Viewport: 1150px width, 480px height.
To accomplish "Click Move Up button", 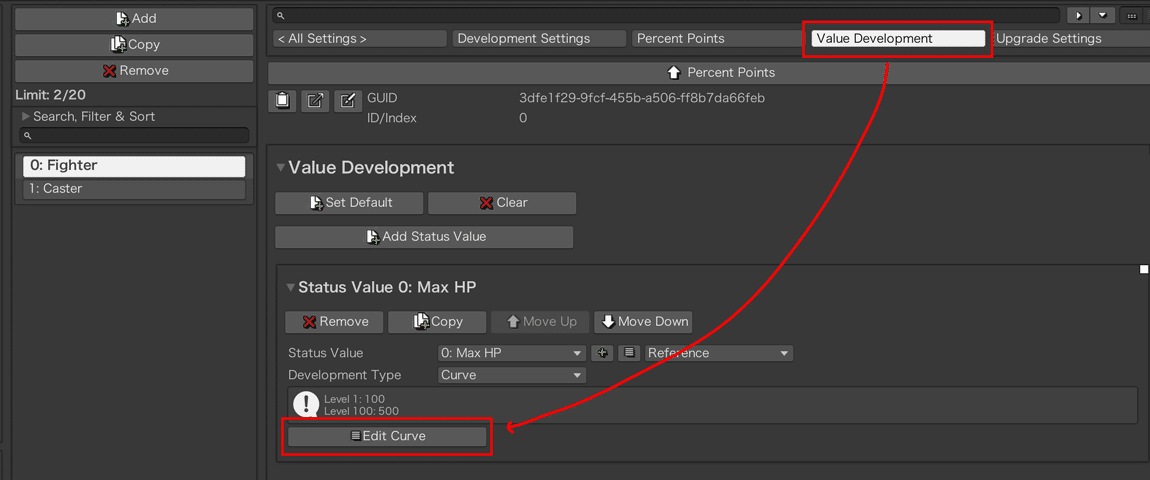I will [540, 321].
